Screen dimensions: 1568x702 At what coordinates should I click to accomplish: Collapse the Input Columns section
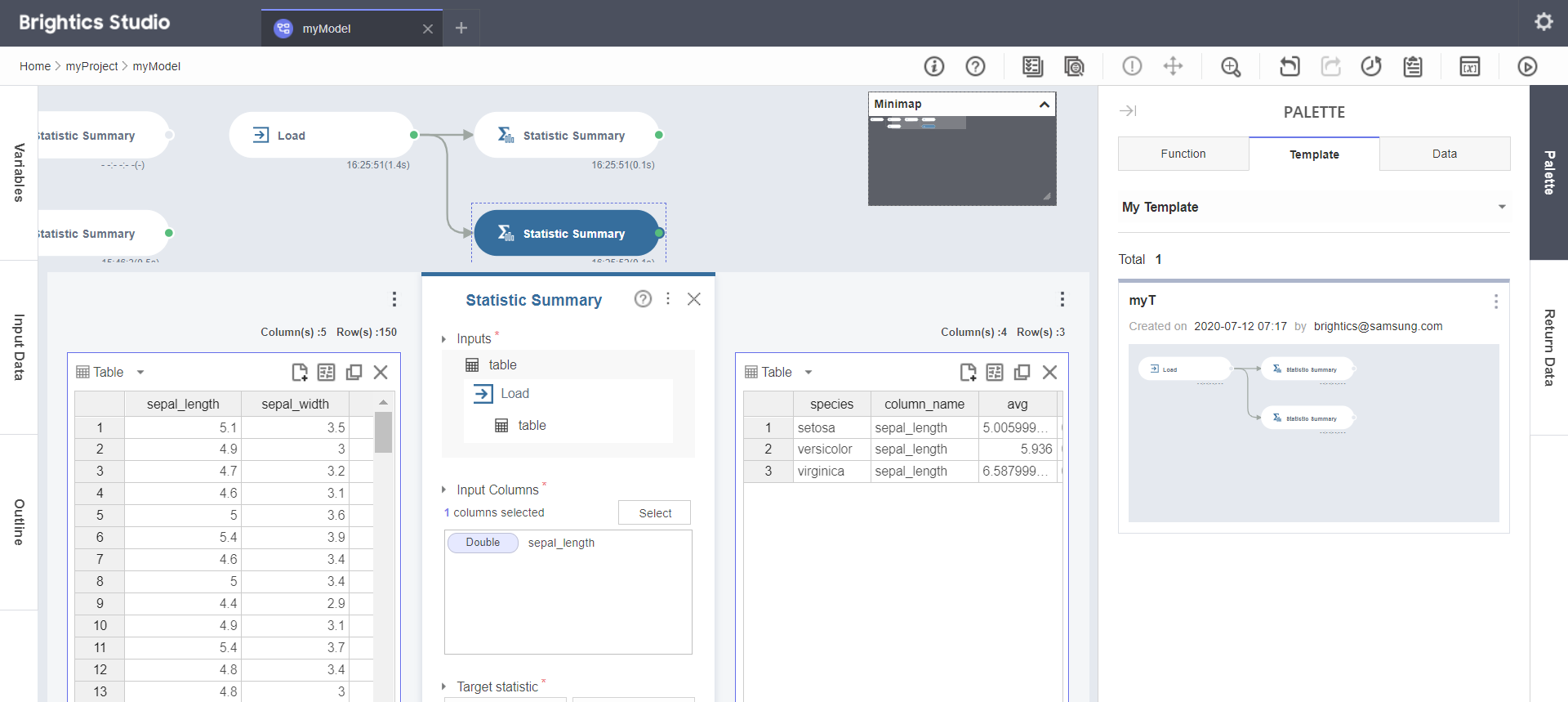point(443,490)
